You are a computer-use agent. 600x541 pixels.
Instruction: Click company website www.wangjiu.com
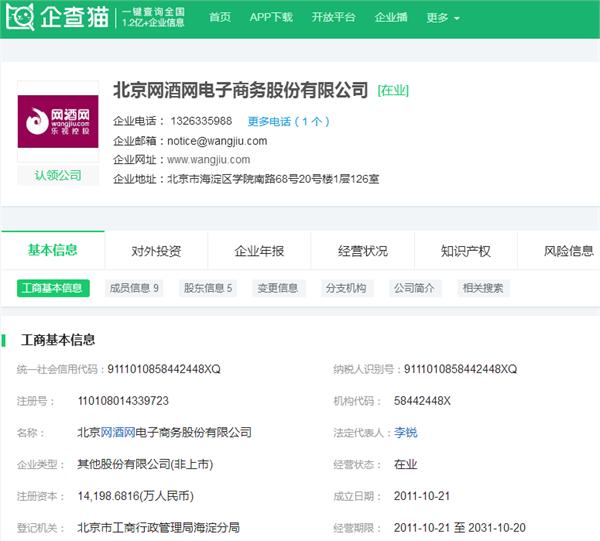pyautogui.click(x=209, y=160)
